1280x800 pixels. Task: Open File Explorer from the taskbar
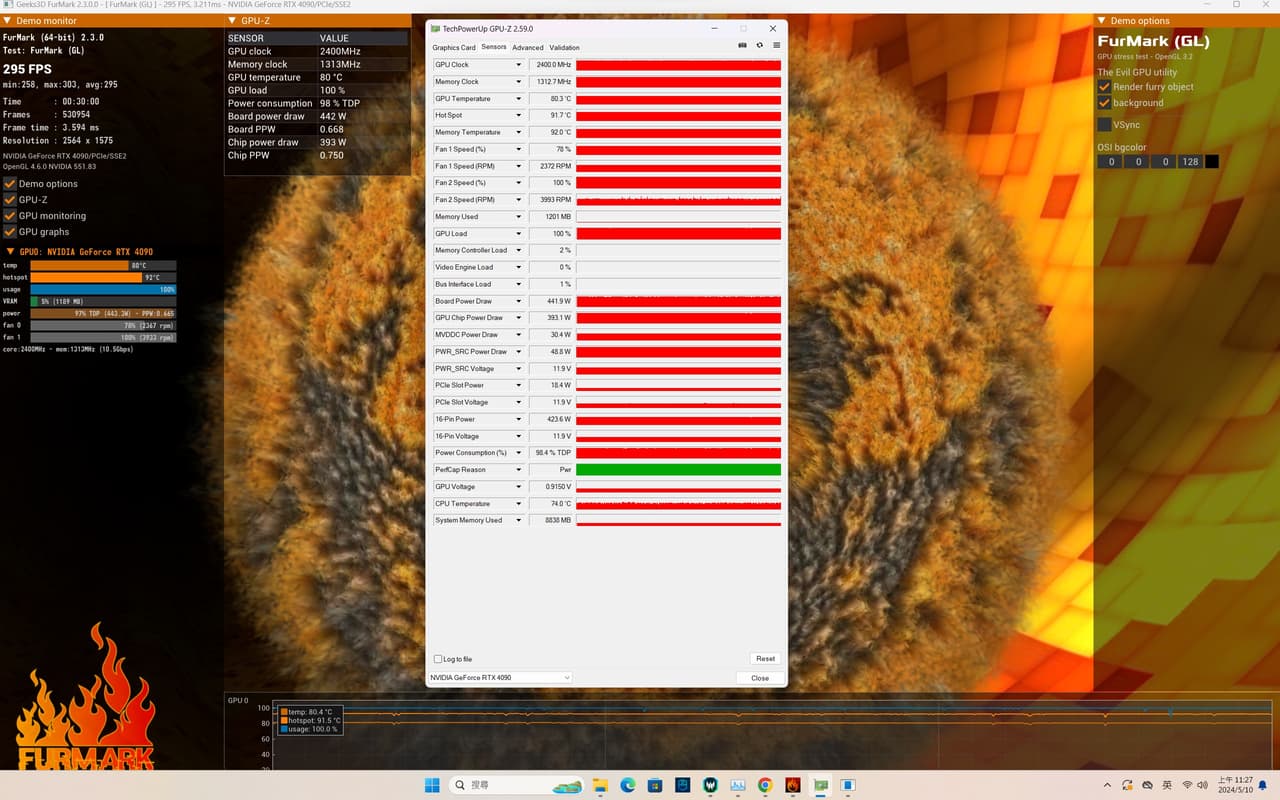pyautogui.click(x=600, y=785)
